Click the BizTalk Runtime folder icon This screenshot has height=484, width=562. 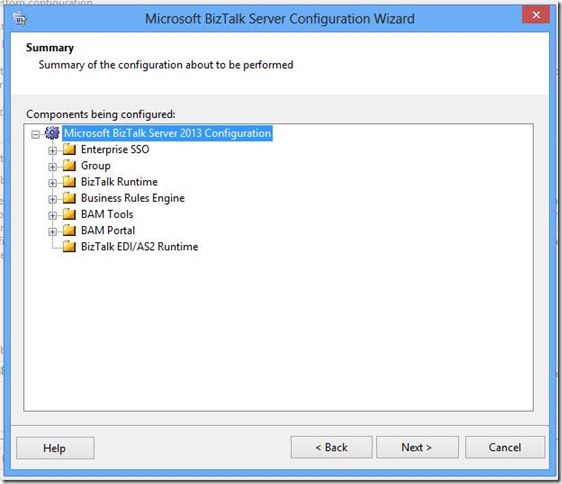[x=70, y=181]
